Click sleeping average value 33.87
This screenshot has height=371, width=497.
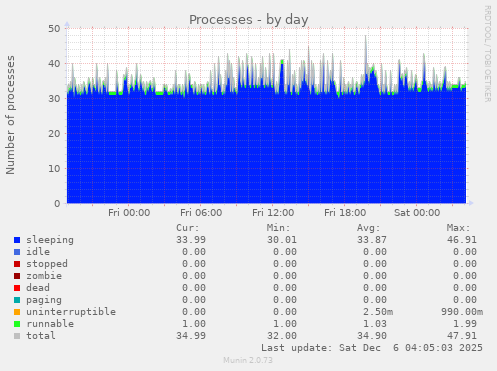[x=372, y=240]
